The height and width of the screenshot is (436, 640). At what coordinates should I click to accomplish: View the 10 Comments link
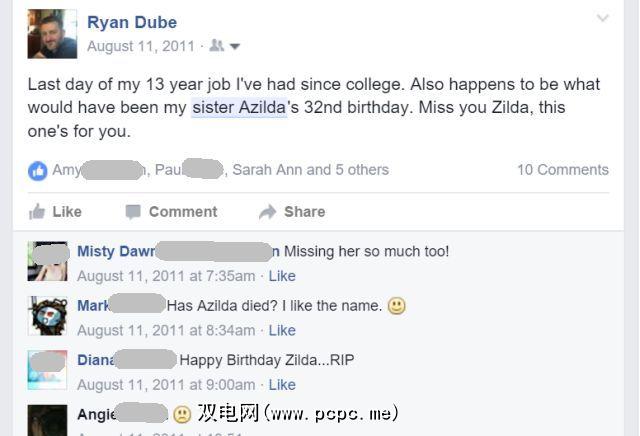pyautogui.click(x=562, y=170)
